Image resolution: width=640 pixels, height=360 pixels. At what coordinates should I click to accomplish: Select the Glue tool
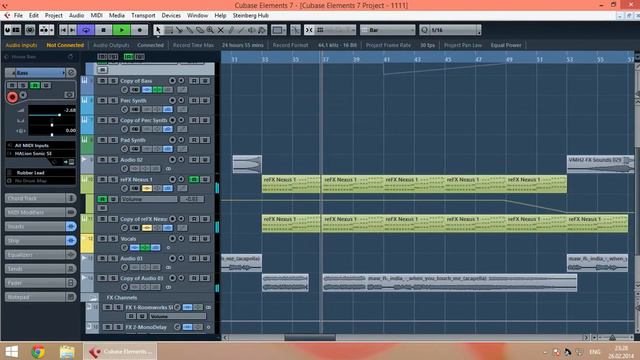pyautogui.click(x=189, y=30)
